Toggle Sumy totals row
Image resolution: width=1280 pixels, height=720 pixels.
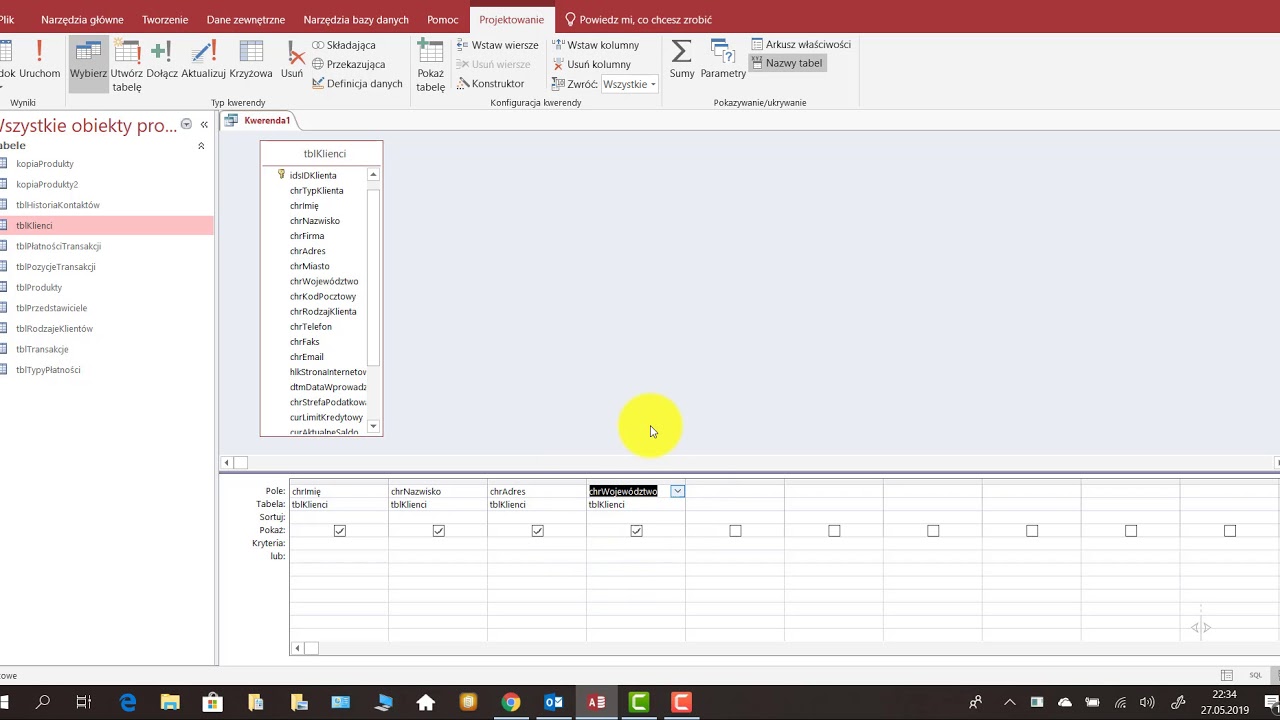682,60
